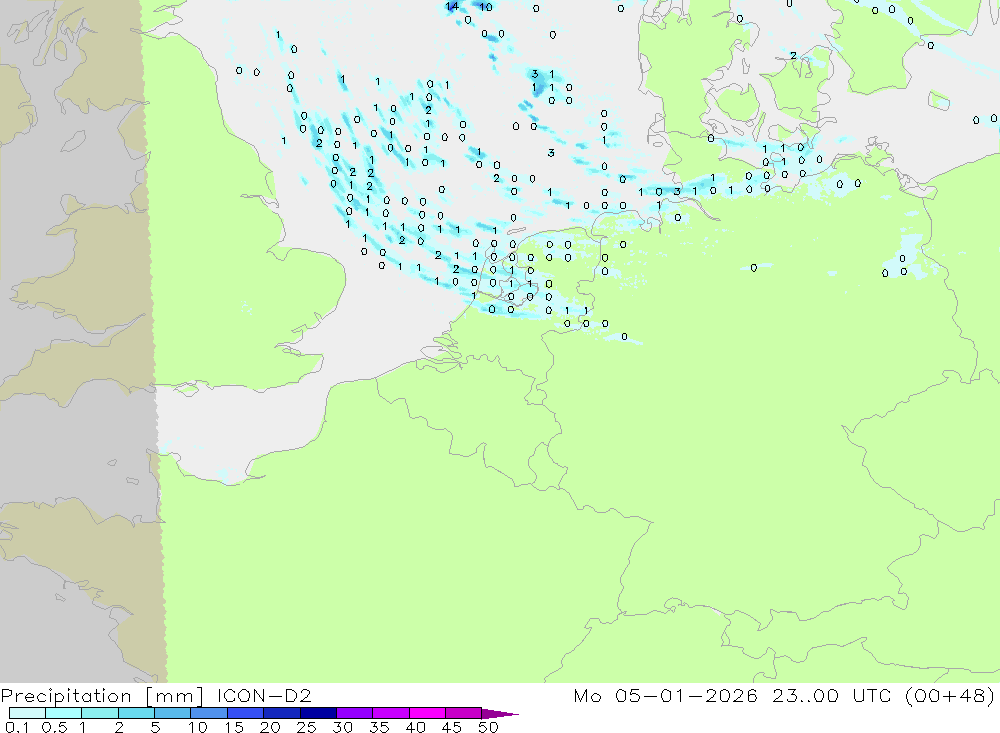Screen dimensions: 1000x733
Task: Click the '[mm]' unit label
Action: (x=174, y=696)
